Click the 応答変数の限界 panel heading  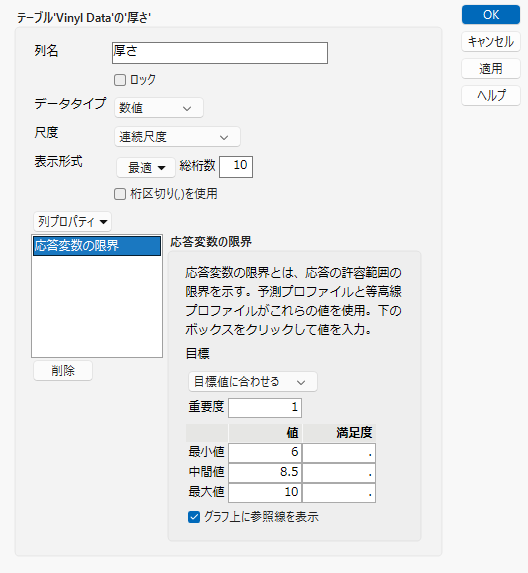211,242
